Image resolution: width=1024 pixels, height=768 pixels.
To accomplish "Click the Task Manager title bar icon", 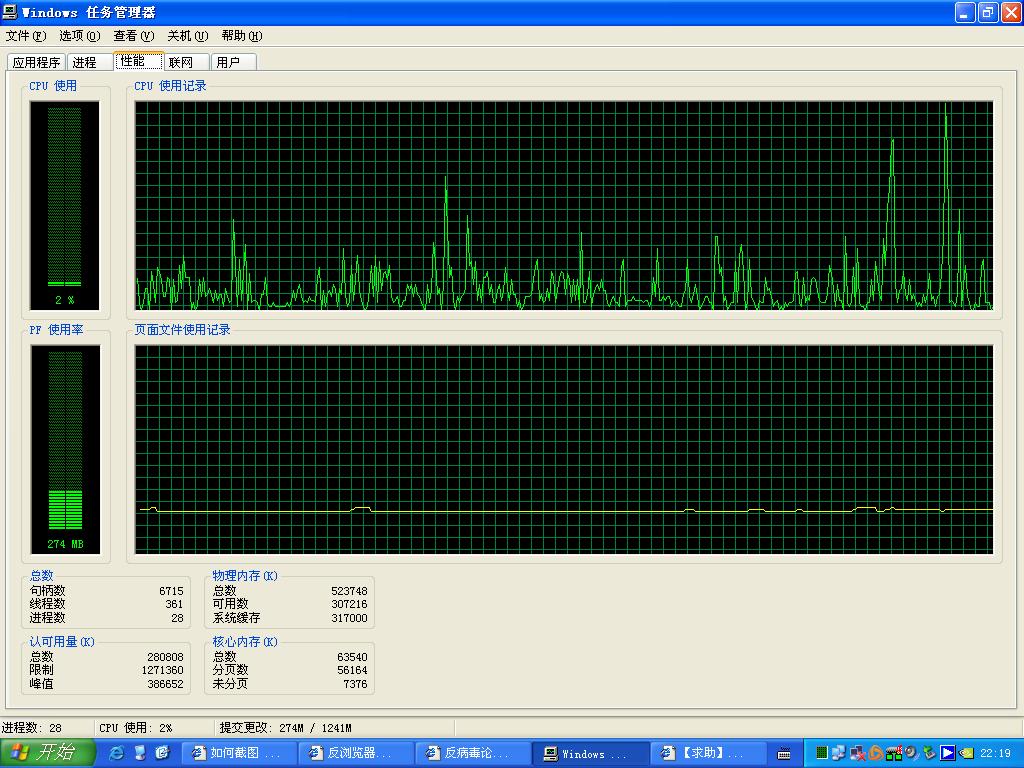I will click(x=10, y=12).
